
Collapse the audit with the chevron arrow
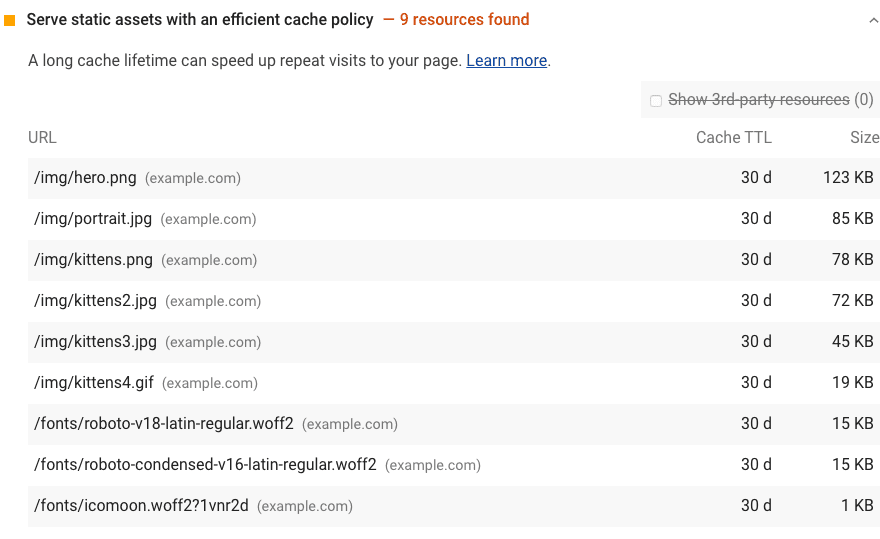click(873, 20)
